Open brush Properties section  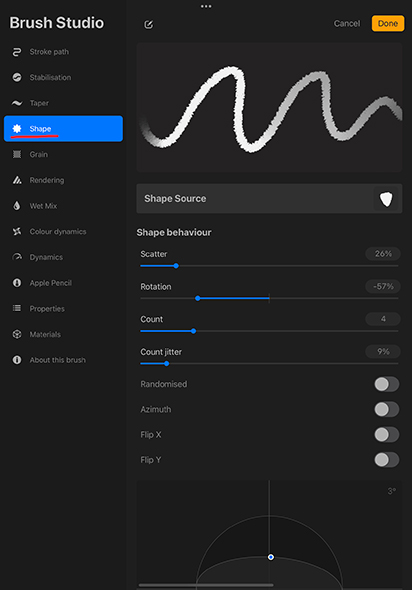[x=63, y=309]
